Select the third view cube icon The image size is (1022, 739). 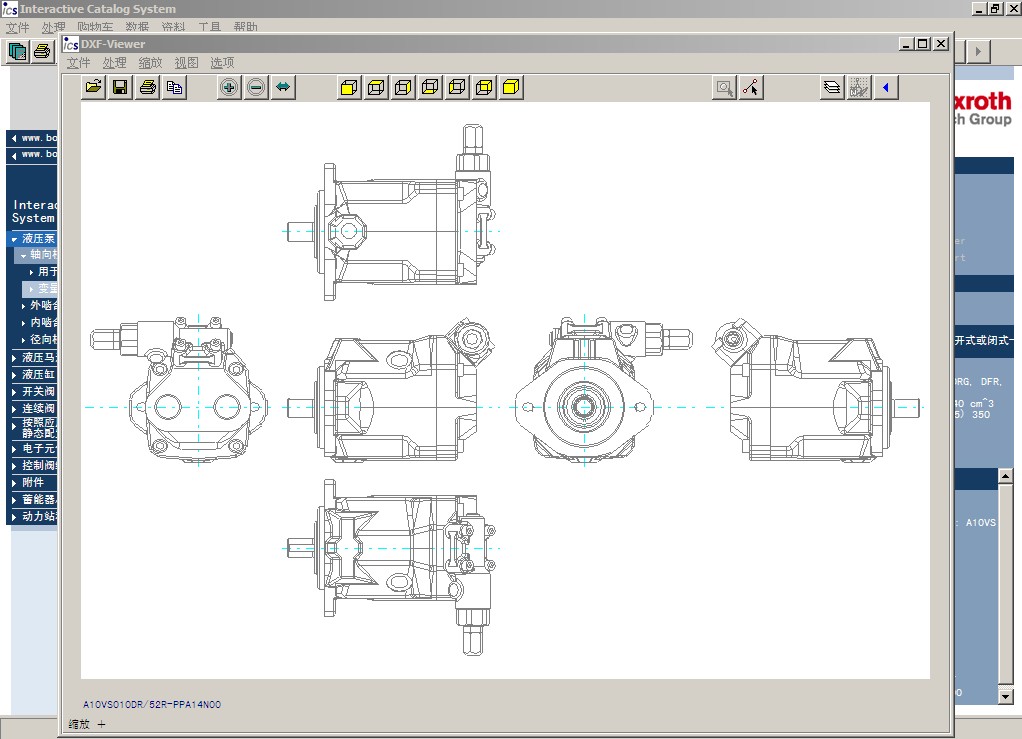coord(403,87)
